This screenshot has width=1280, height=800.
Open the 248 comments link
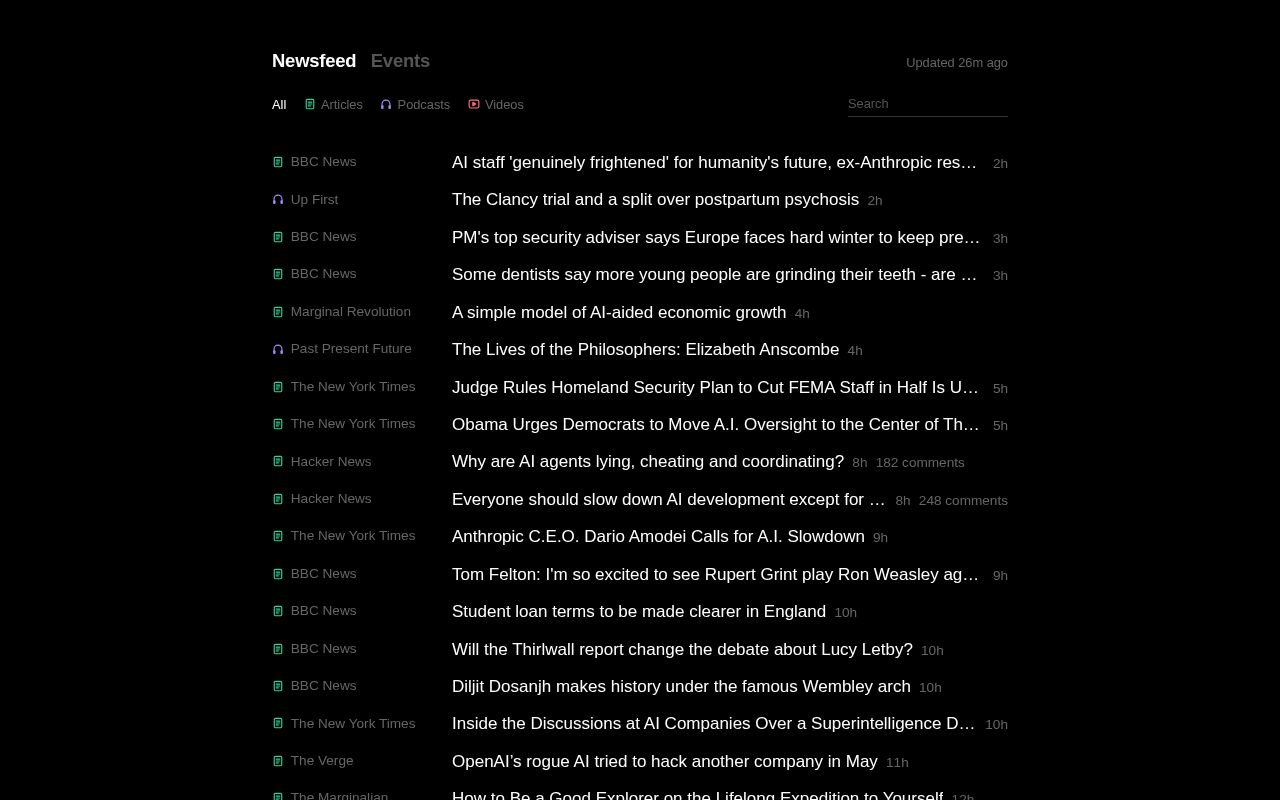pos(963,501)
